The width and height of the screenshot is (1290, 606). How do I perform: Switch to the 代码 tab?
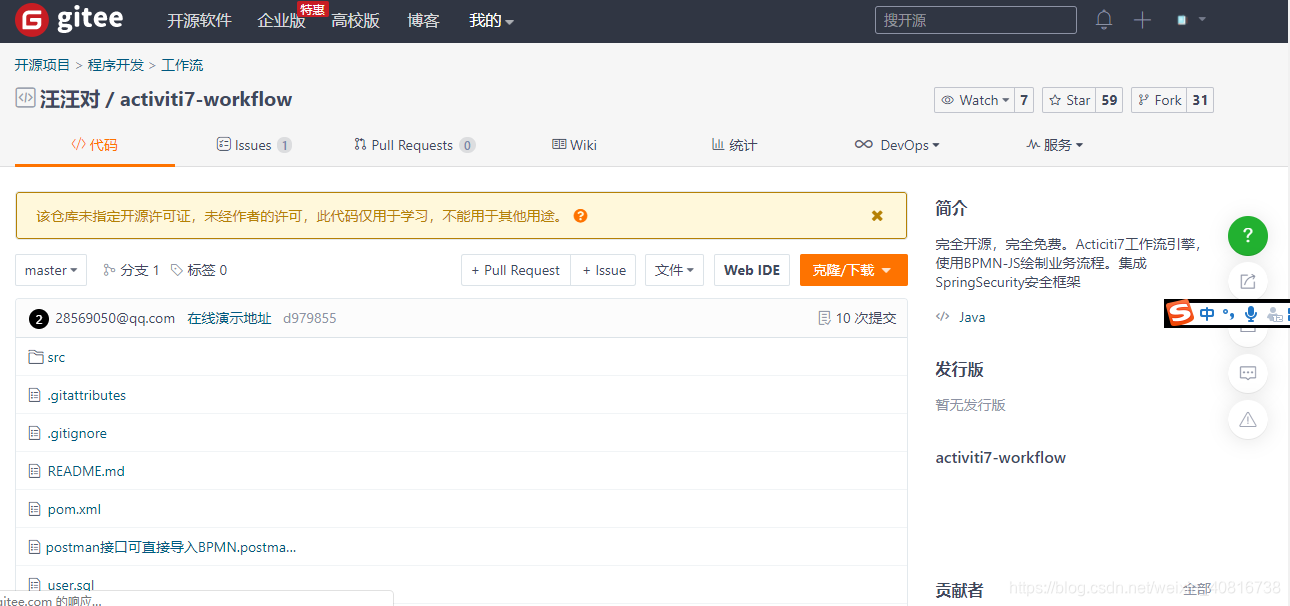pos(95,145)
